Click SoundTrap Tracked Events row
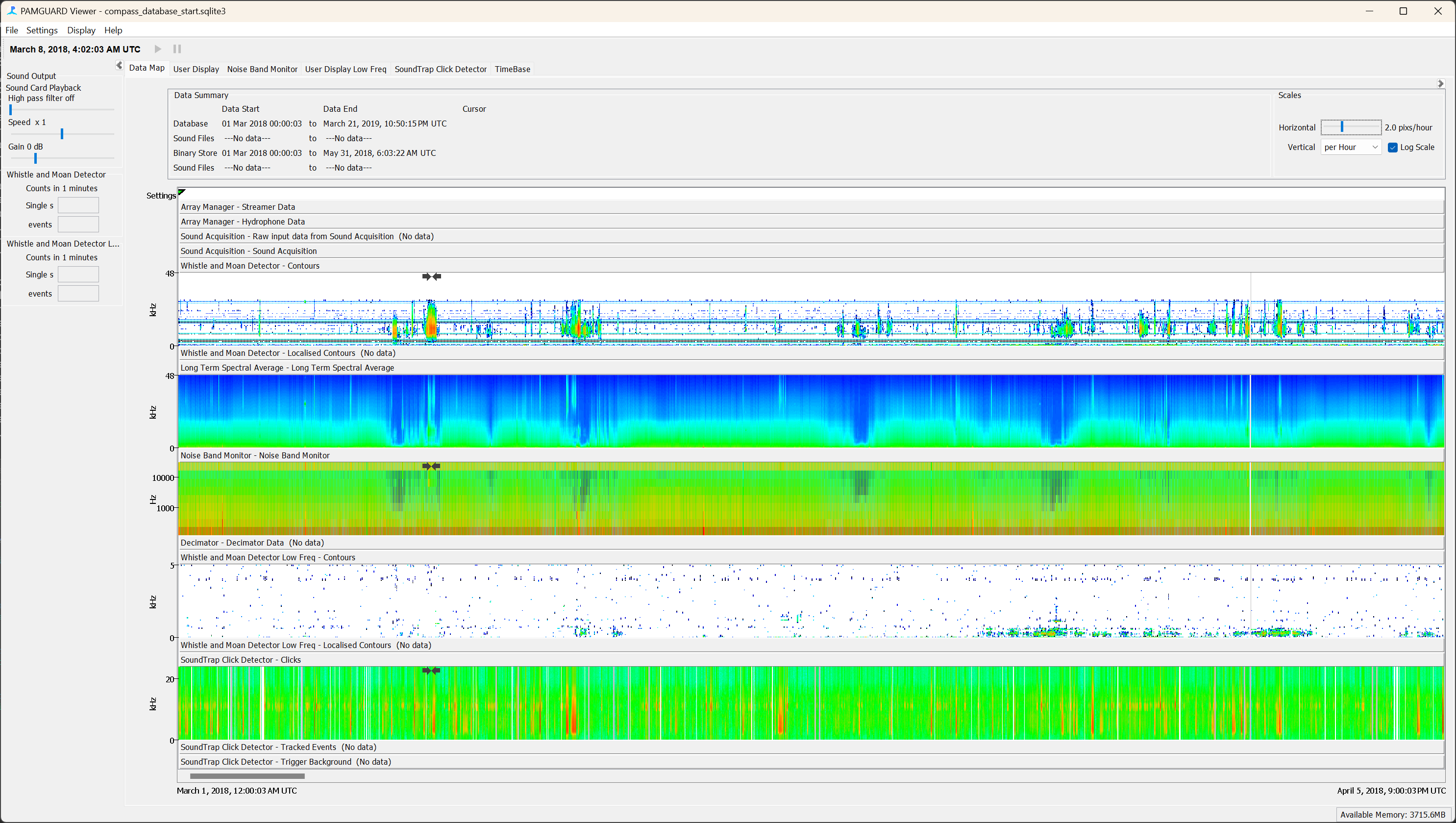This screenshot has height=823, width=1456. click(x=811, y=747)
